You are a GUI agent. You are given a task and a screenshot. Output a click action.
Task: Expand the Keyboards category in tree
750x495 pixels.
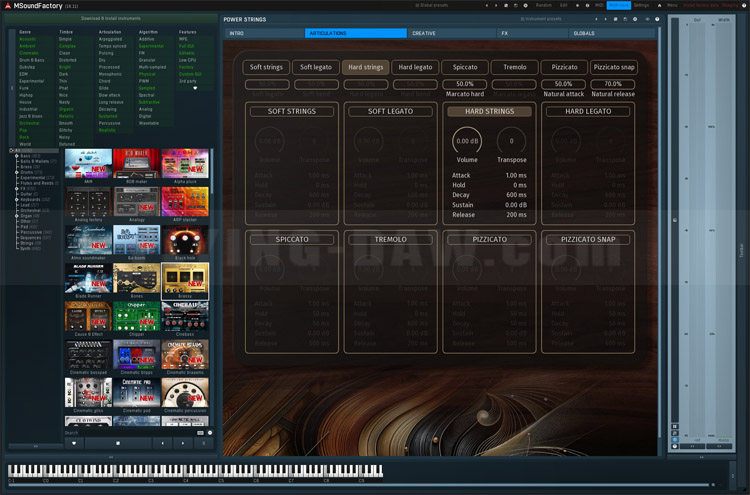[17, 199]
